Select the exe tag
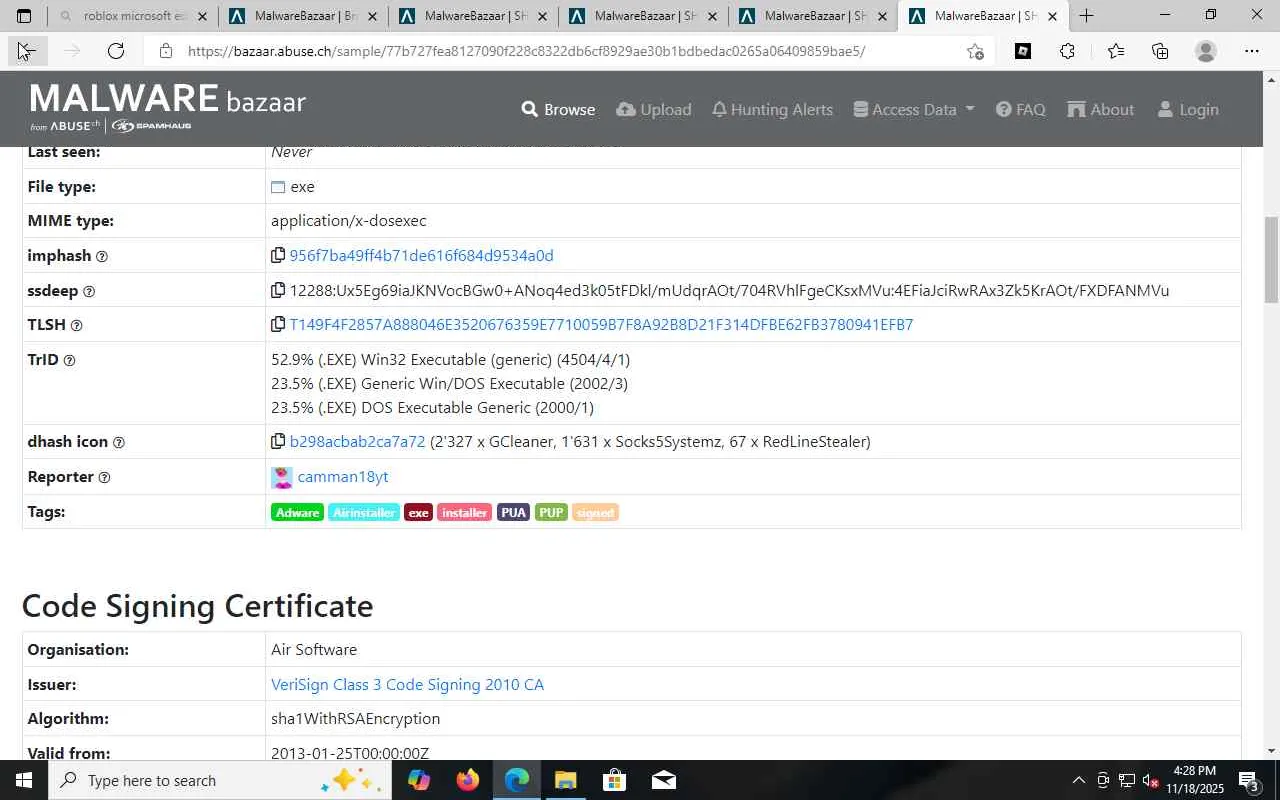1280x800 pixels. coord(418,513)
